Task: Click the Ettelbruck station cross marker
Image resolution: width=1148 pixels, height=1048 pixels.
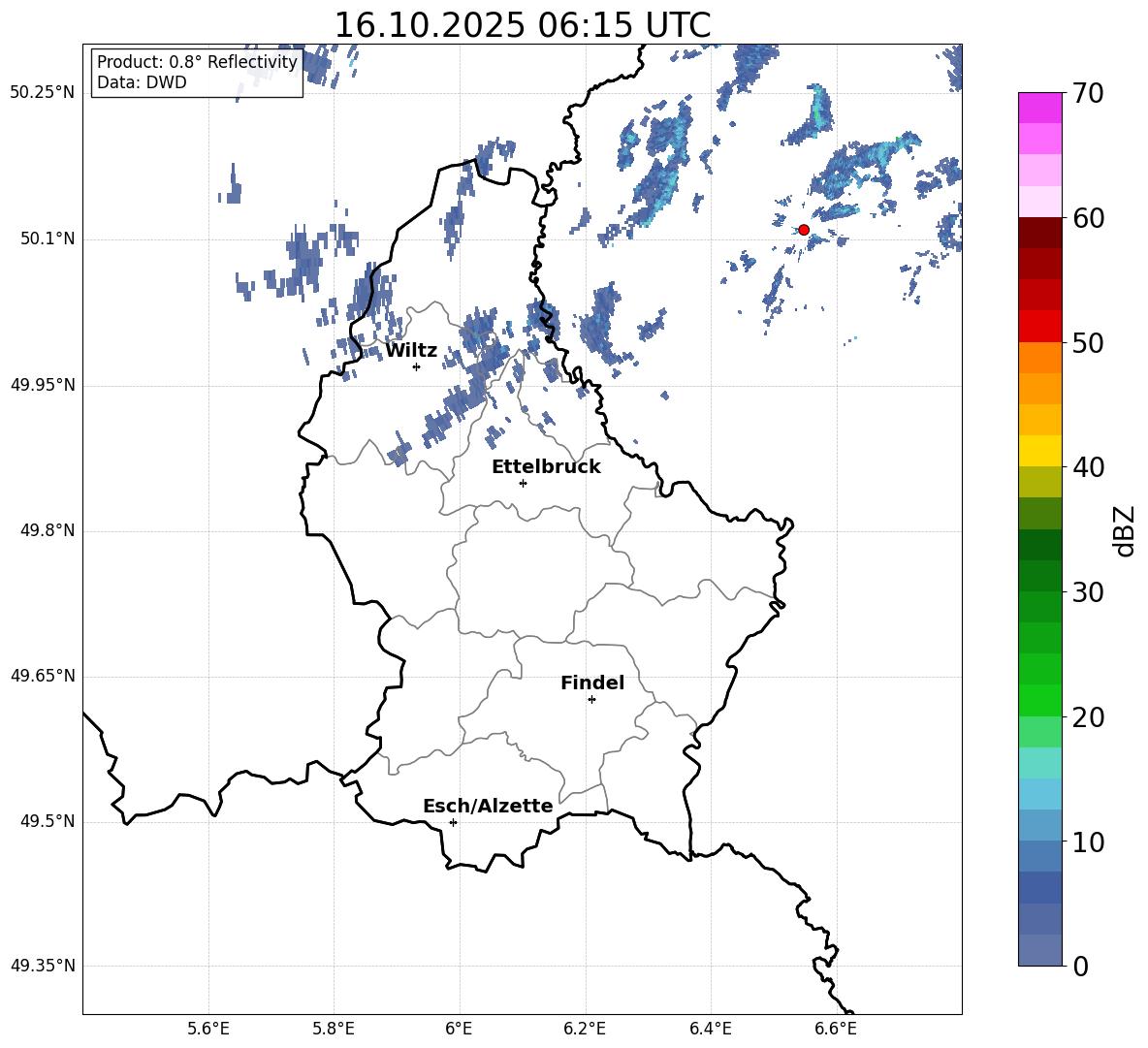Action: point(523,483)
